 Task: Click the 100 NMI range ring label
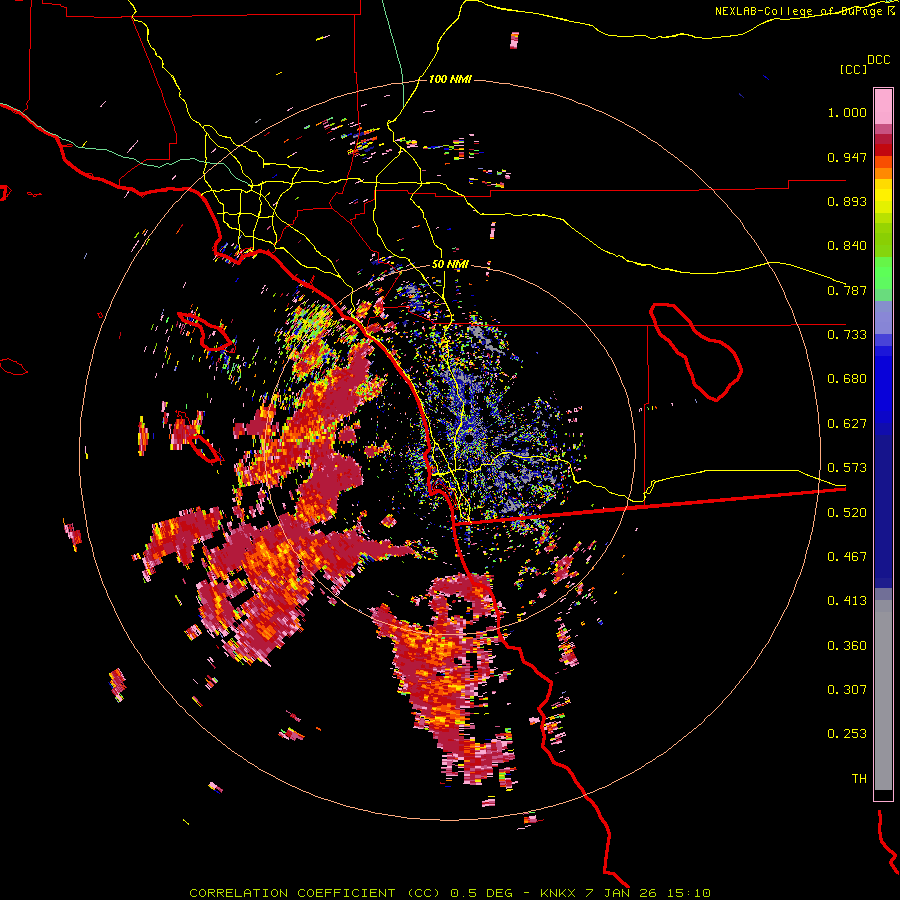(x=450, y=79)
